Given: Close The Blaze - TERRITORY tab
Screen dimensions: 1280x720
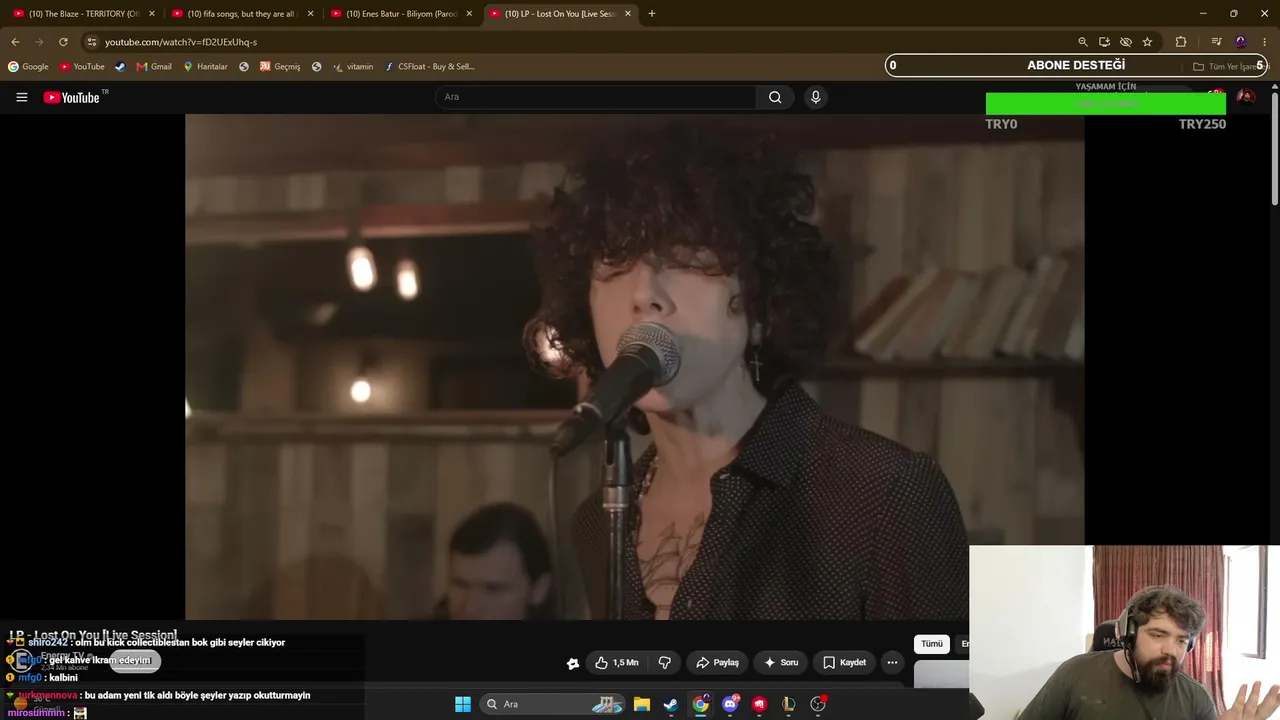Looking at the screenshot, I should coord(152,14).
